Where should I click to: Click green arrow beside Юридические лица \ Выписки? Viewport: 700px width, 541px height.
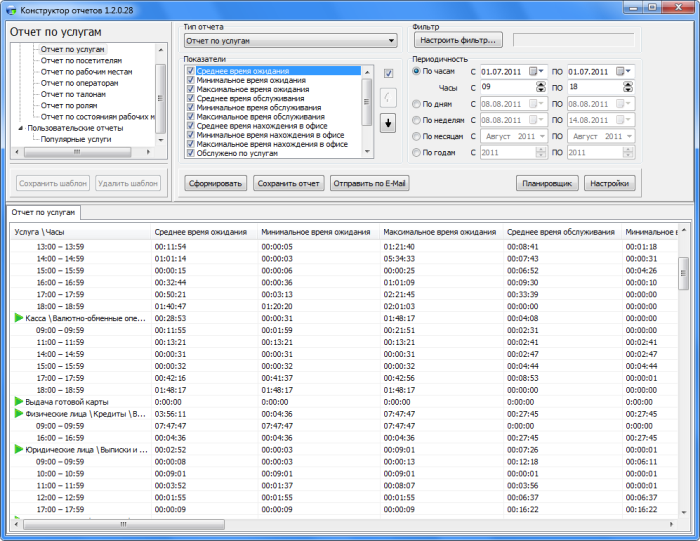coord(18,449)
